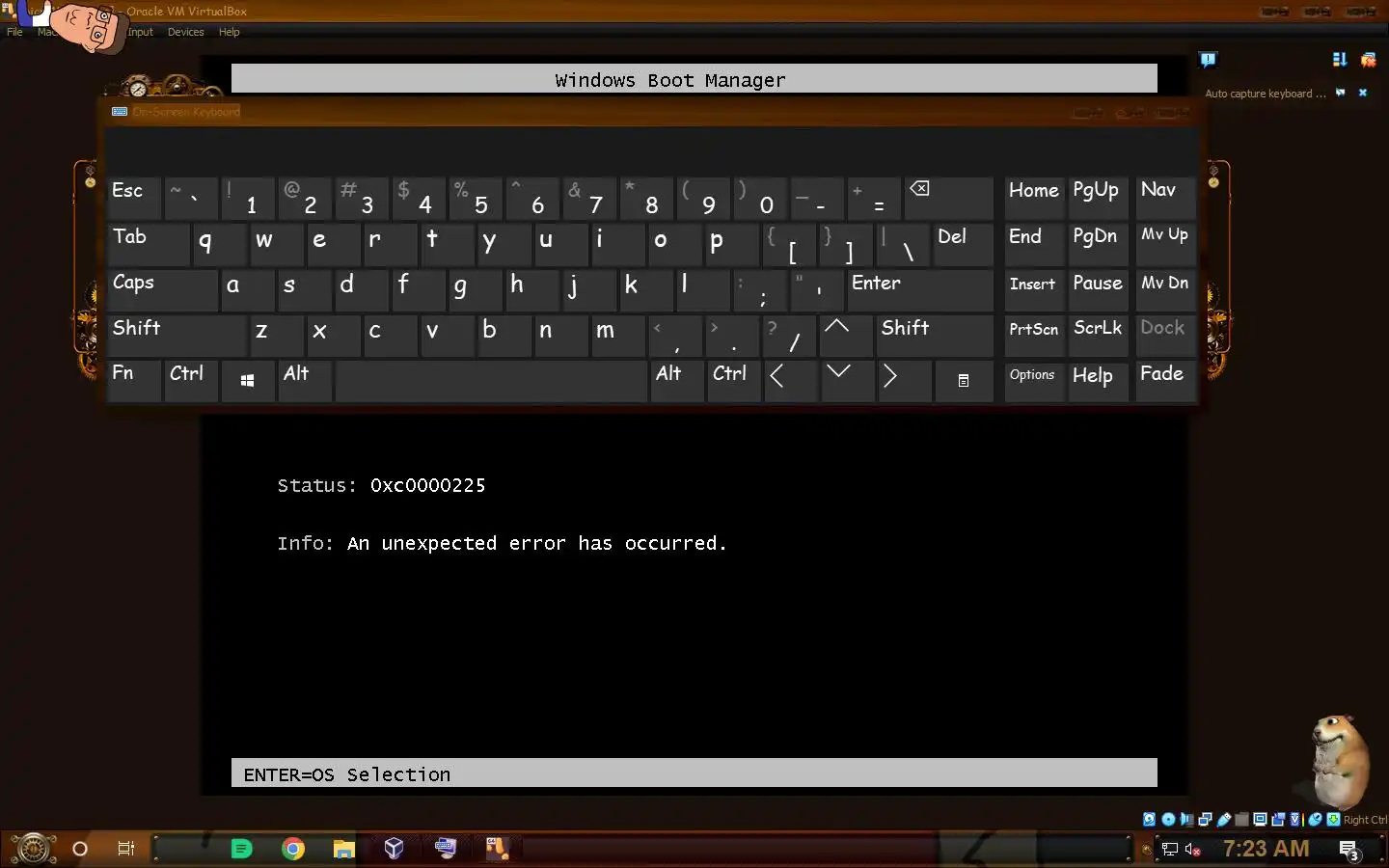The image size is (1389, 868).
Task: Click the Fade key on the on-screen keyboard
Action: 1165,381
